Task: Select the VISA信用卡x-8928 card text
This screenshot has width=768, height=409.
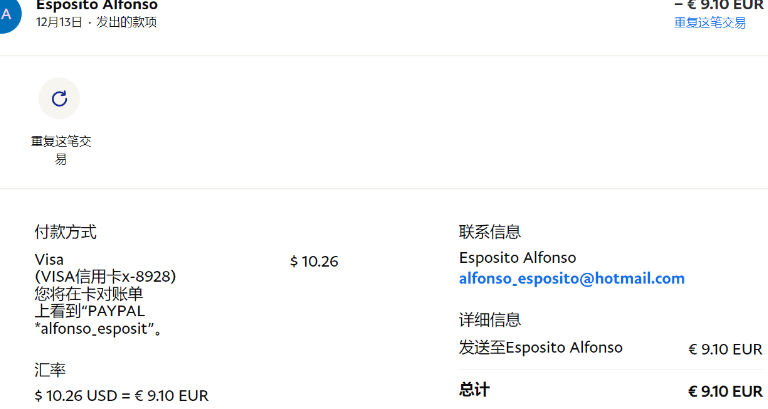Action: pos(105,277)
